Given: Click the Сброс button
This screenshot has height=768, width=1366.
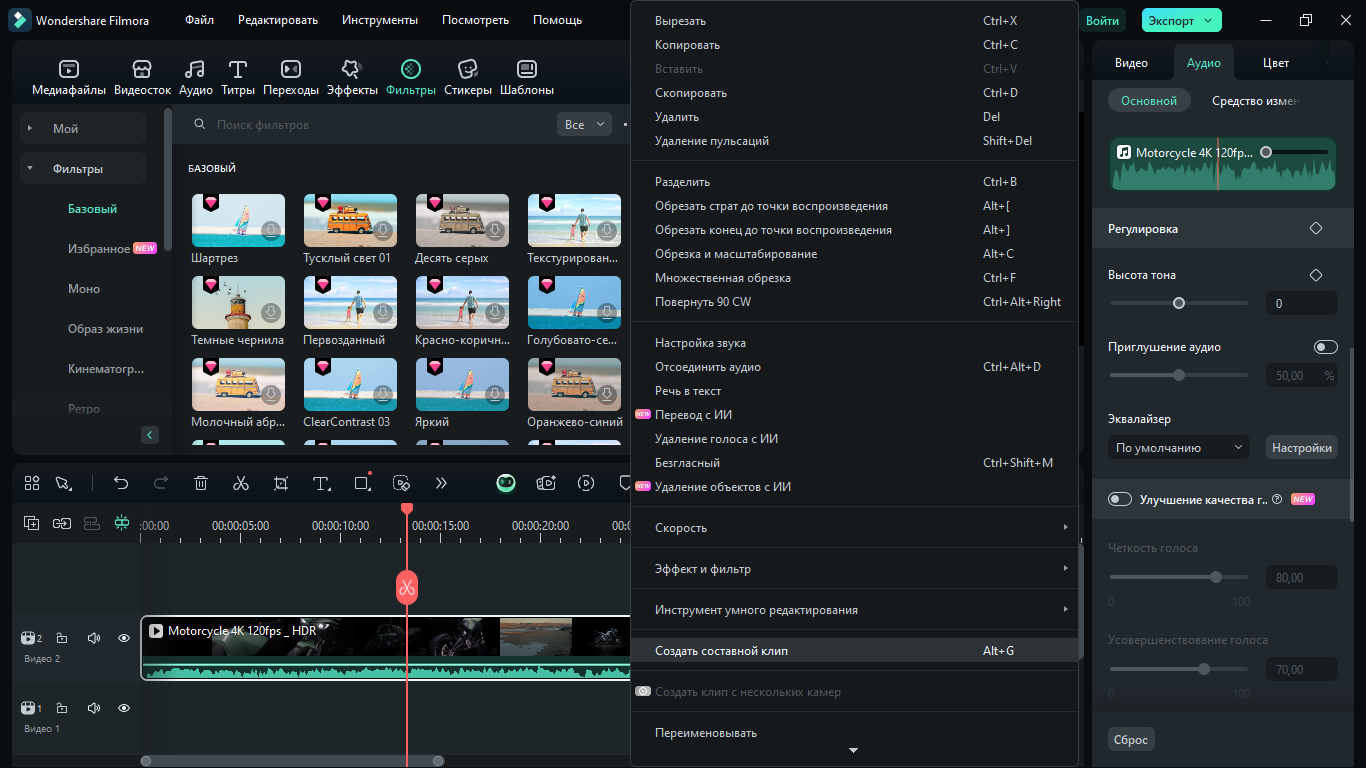Looking at the screenshot, I should pyautogui.click(x=1131, y=740).
